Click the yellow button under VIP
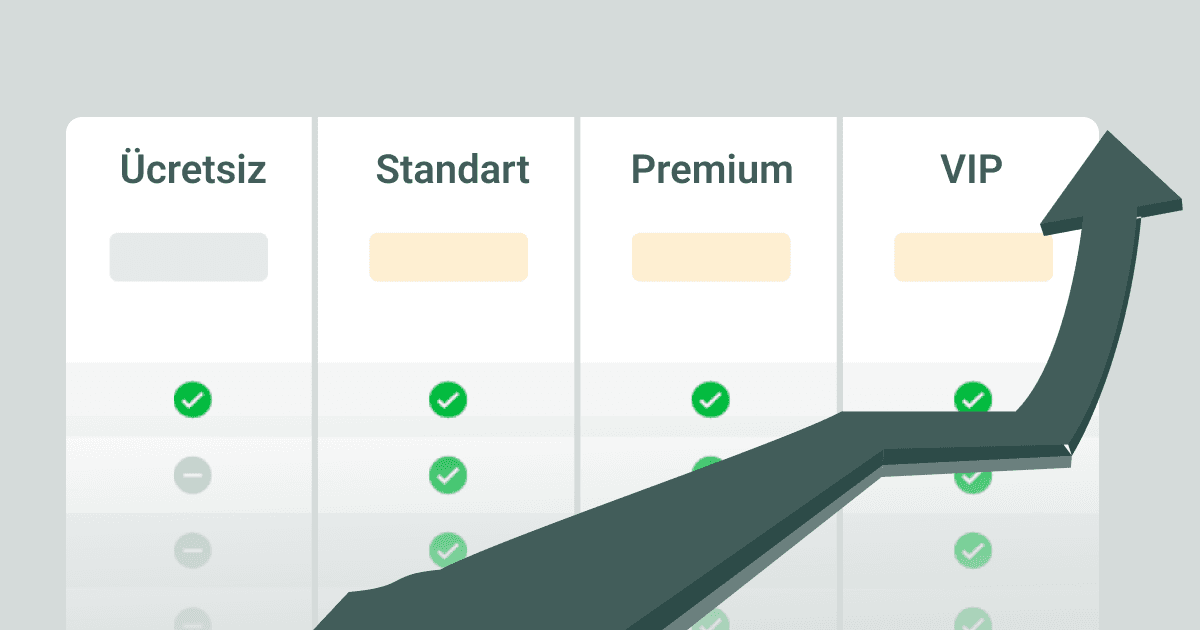The height and width of the screenshot is (630, 1200). (973, 257)
